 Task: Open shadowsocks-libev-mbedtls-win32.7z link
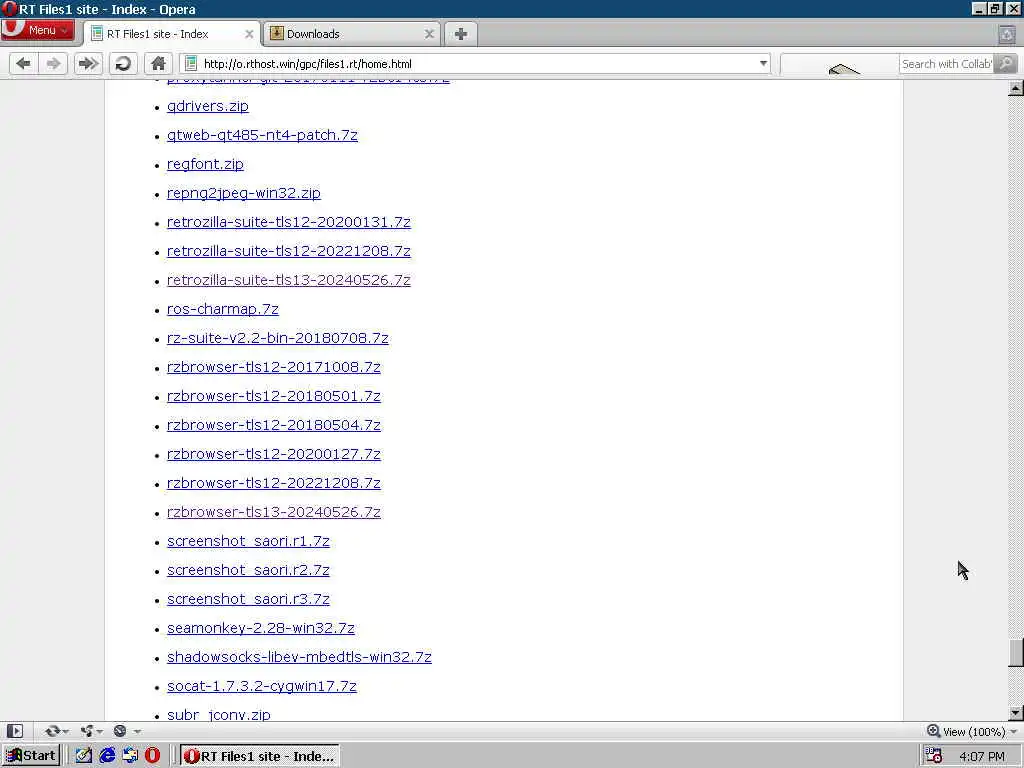[299, 657]
